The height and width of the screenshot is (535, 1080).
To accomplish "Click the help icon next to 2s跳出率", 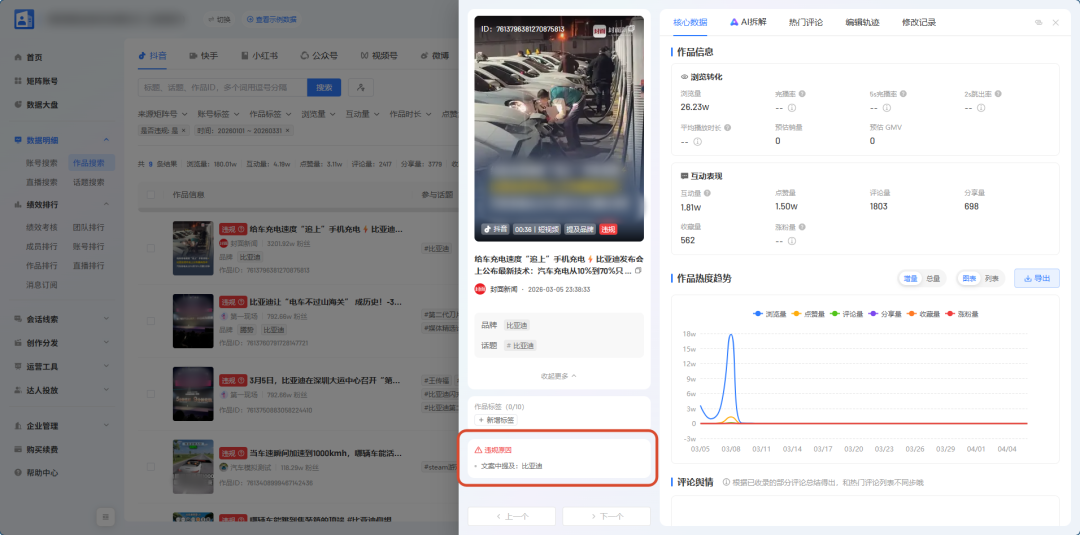I will [x=997, y=94].
